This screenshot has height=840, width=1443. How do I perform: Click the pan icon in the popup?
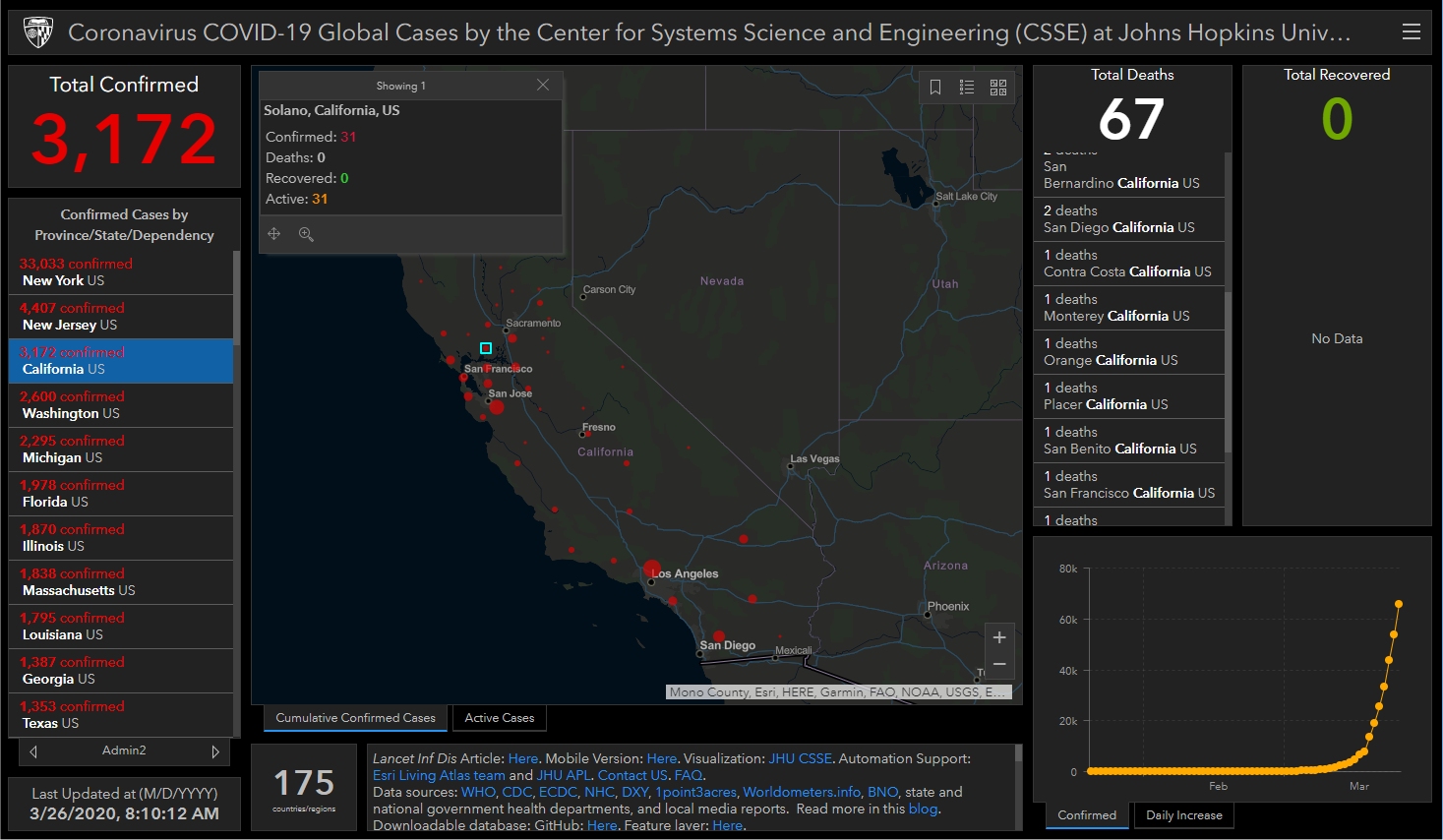tap(274, 234)
